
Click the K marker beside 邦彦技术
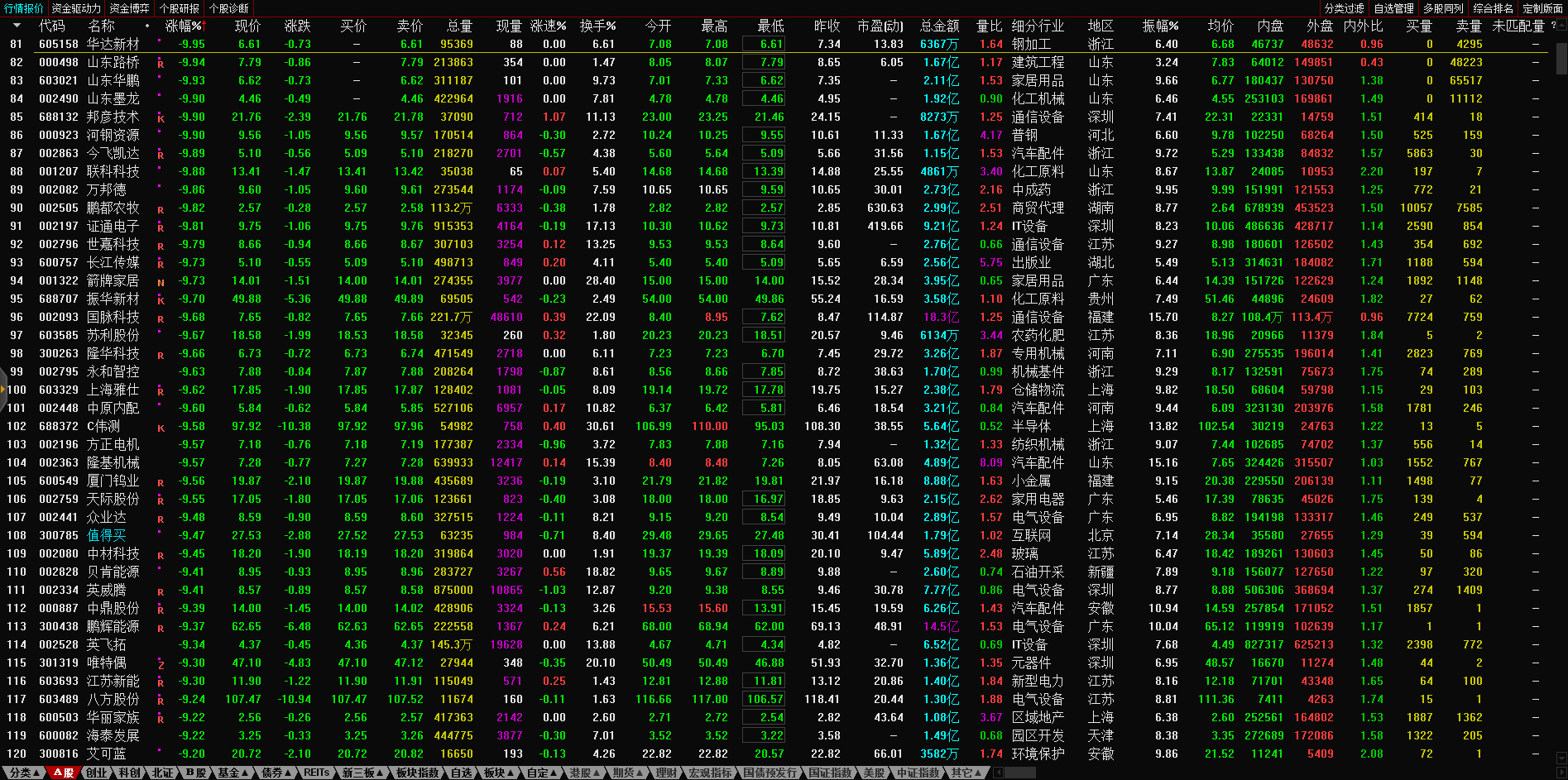[x=161, y=118]
